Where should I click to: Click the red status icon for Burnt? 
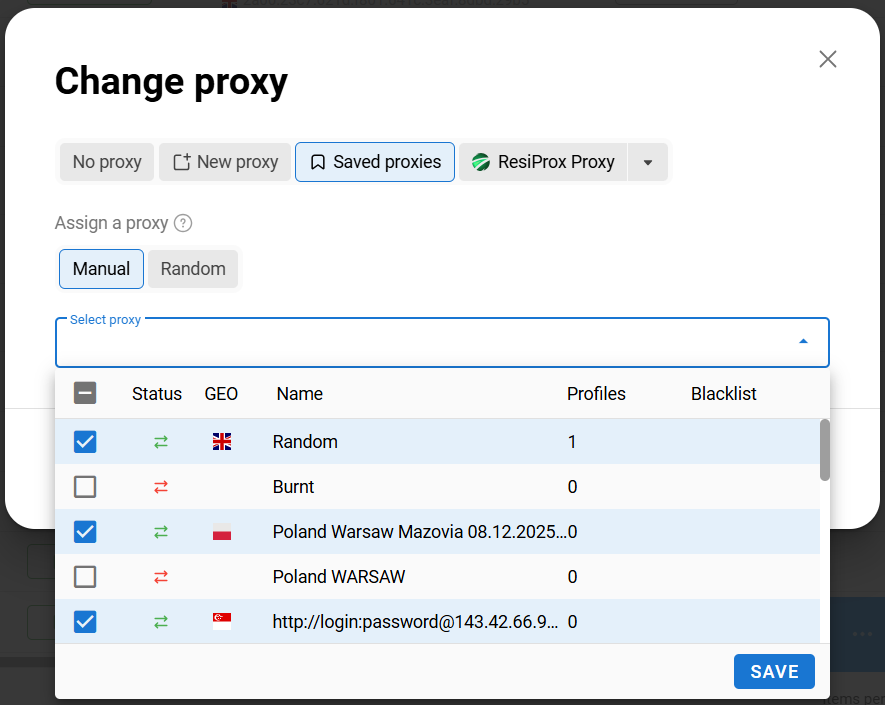[161, 487]
